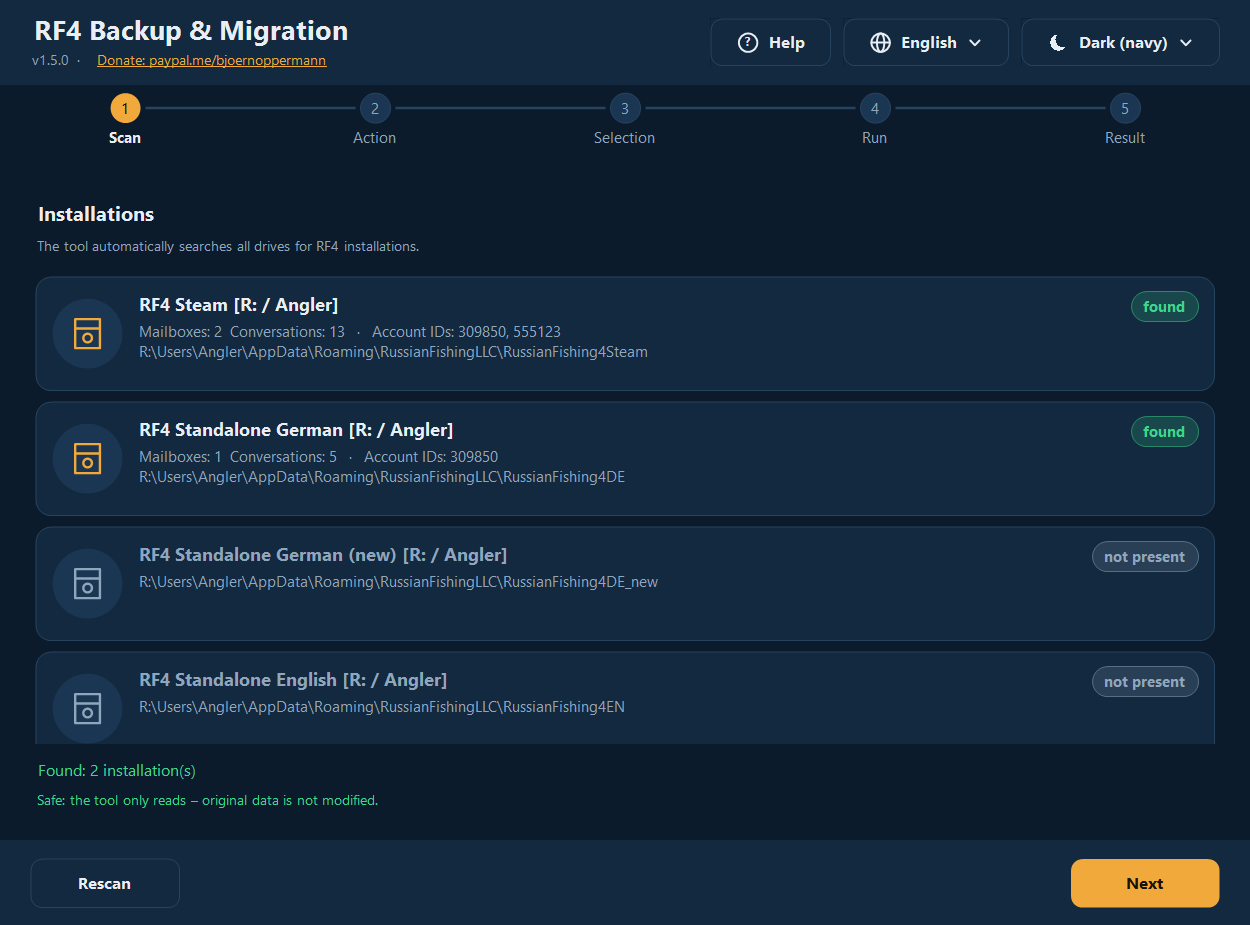Click the RussianFishing4Steam folder path
The width and height of the screenshot is (1250, 925).
point(393,352)
